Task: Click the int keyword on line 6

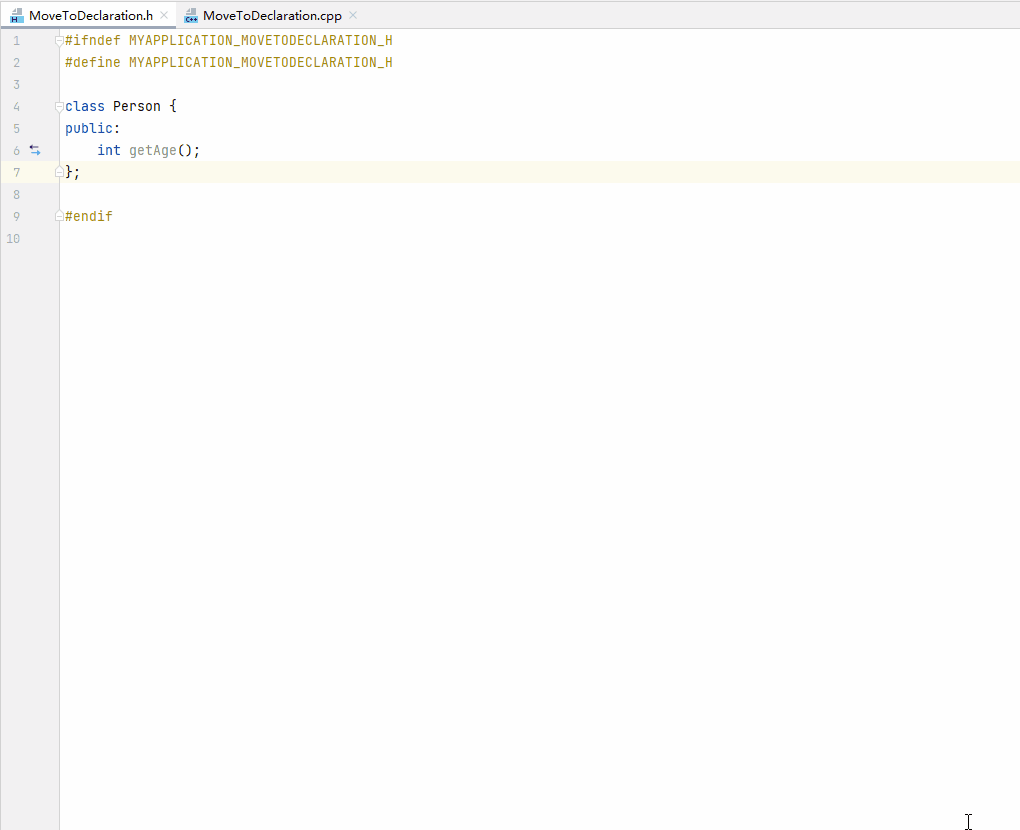Action: point(108,150)
